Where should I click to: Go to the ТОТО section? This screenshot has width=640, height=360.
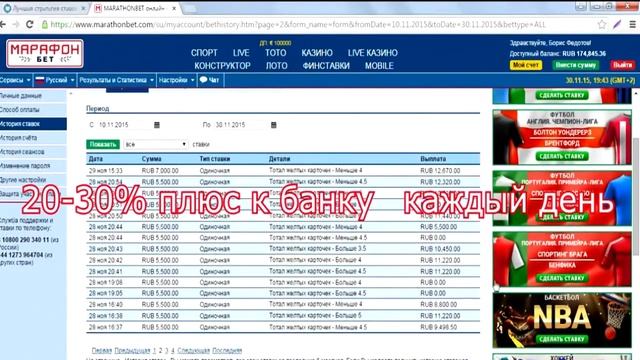pyautogui.click(x=276, y=53)
